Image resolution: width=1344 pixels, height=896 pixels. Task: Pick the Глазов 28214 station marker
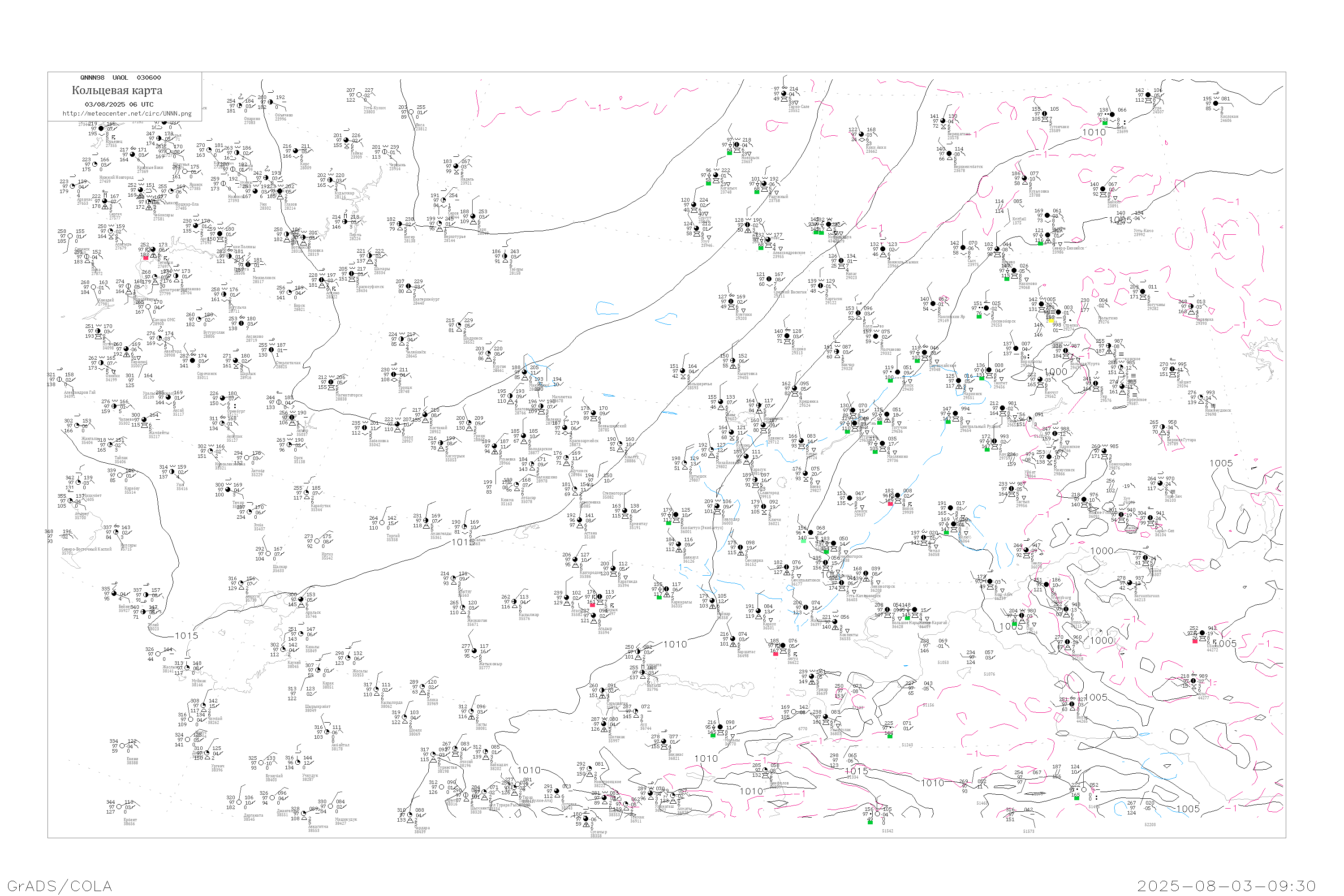point(280,191)
